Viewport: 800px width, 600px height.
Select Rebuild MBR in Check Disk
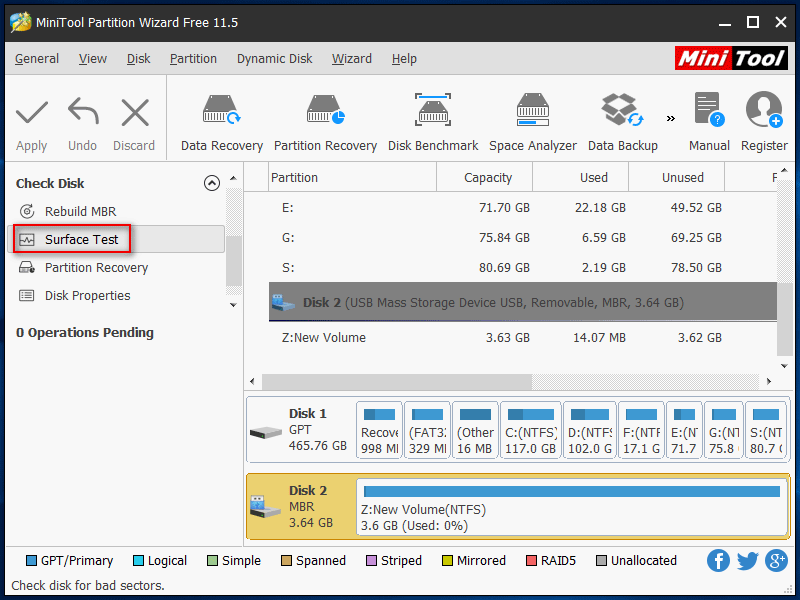pyautogui.click(x=80, y=211)
